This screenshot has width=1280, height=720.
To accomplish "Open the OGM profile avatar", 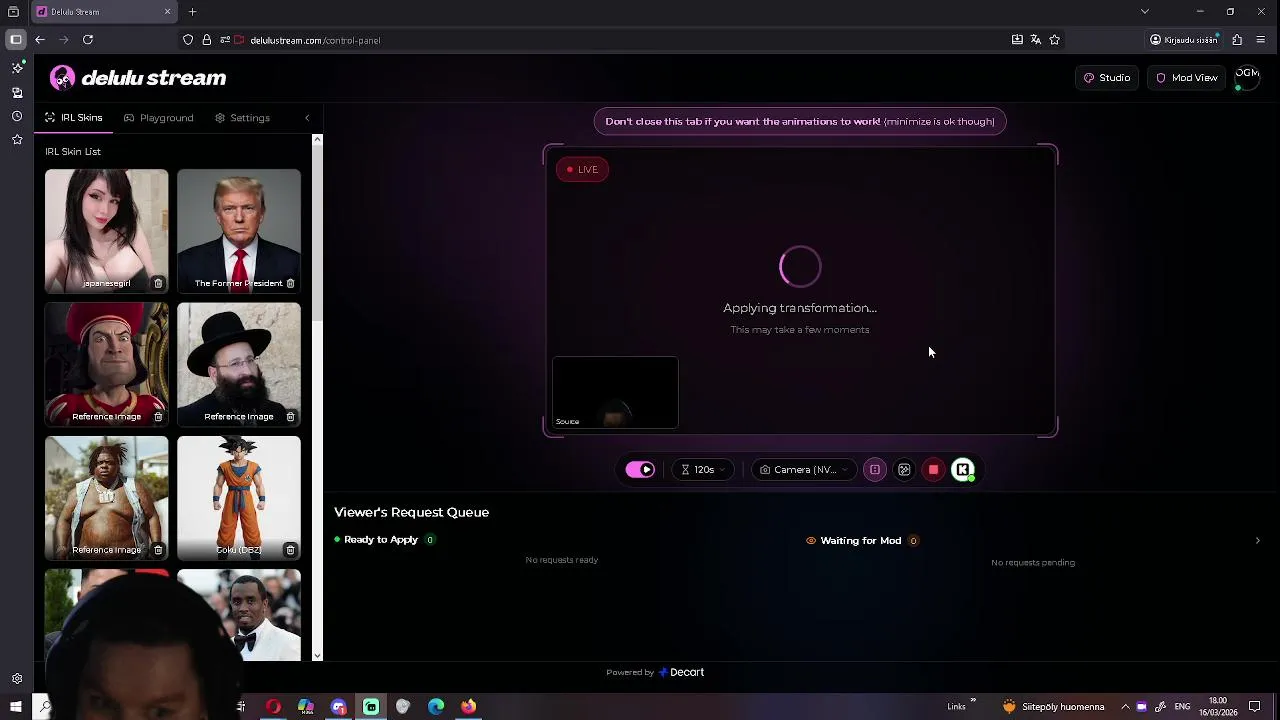I will (1247, 77).
